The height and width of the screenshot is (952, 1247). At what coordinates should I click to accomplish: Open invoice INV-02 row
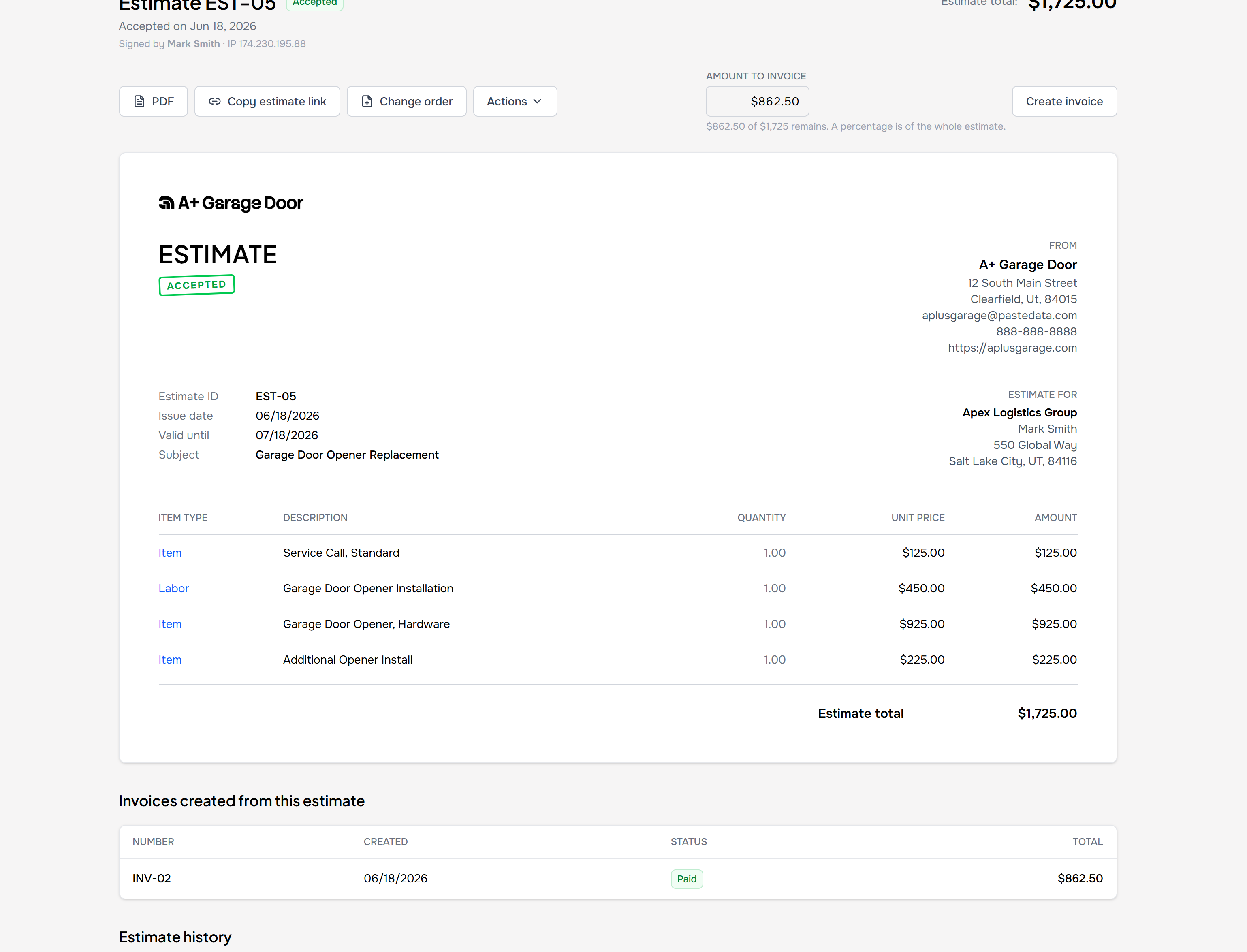click(617, 878)
